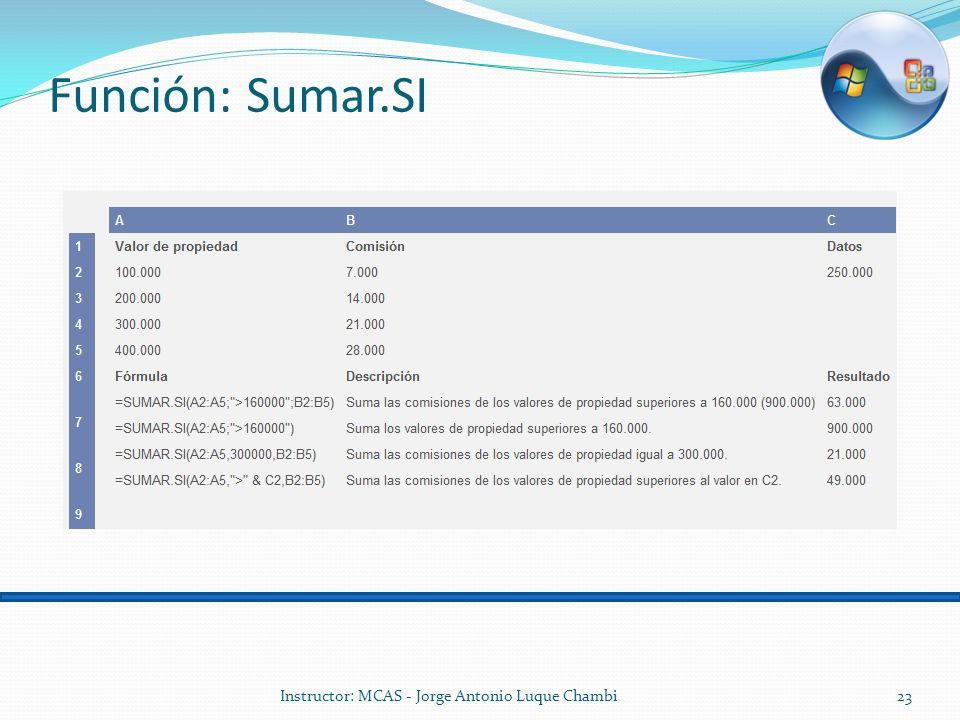Click row number 6
Viewport: 960px width, 720px height.
pyautogui.click(x=78, y=377)
